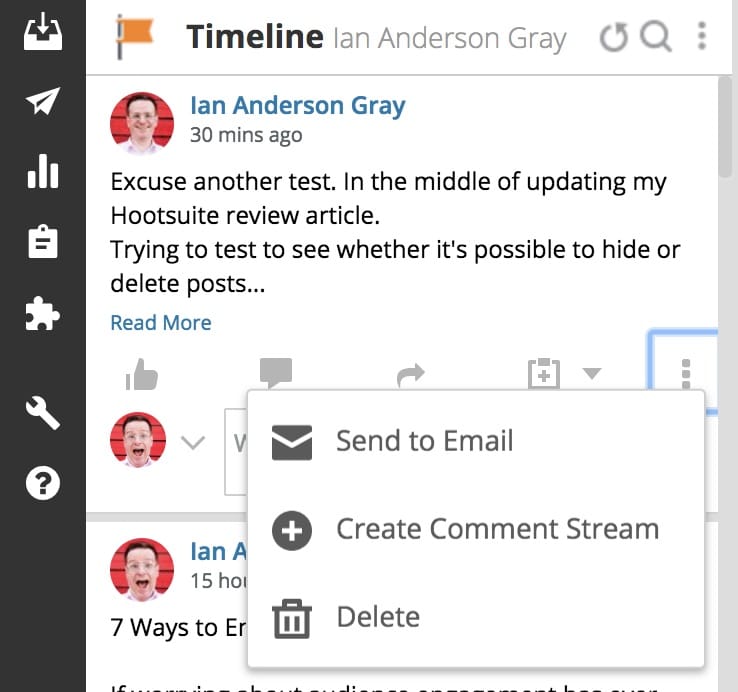
Task: Open the Tools wrench icon
Action: [43, 413]
